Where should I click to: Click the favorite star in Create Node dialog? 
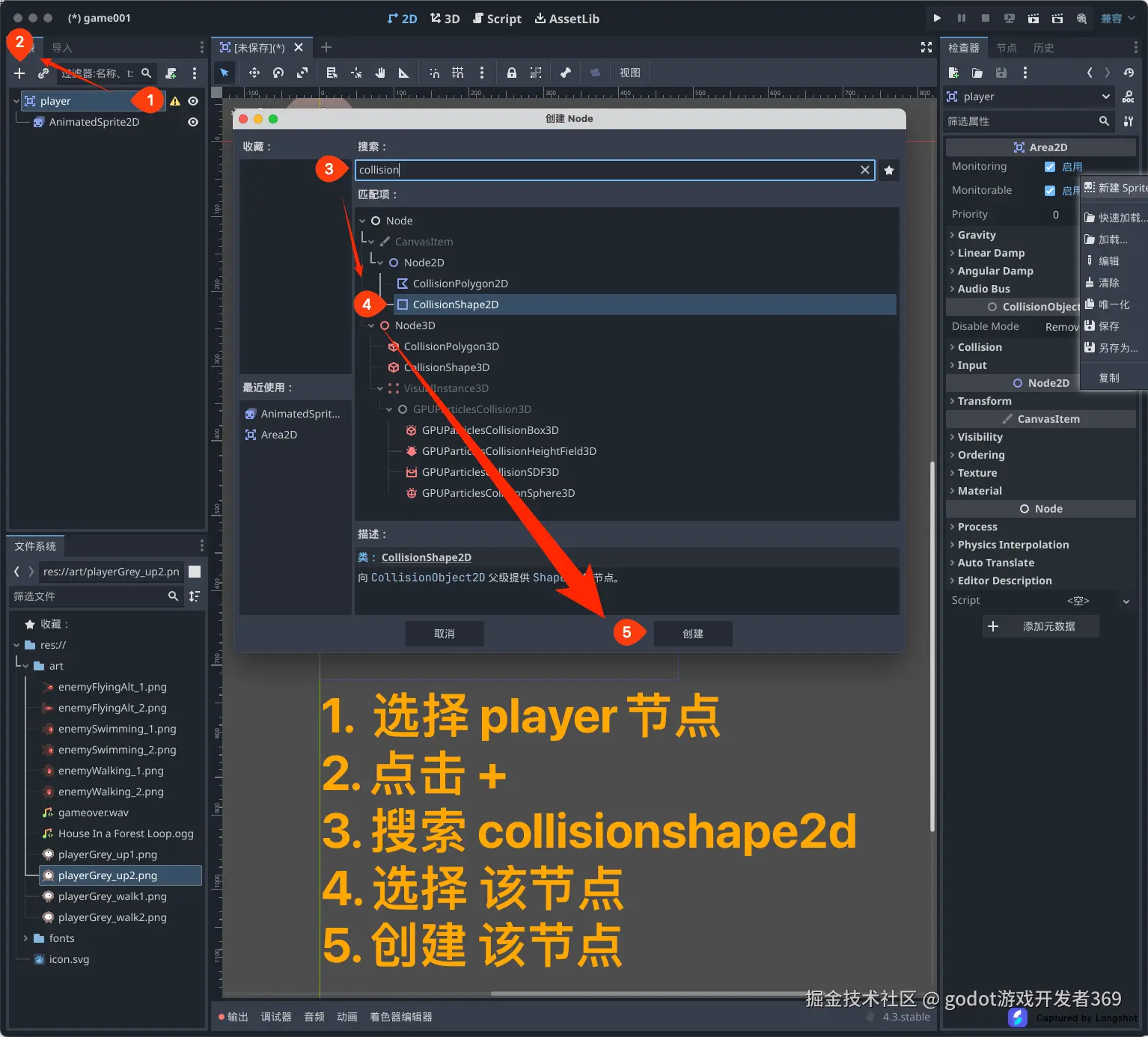pos(889,171)
